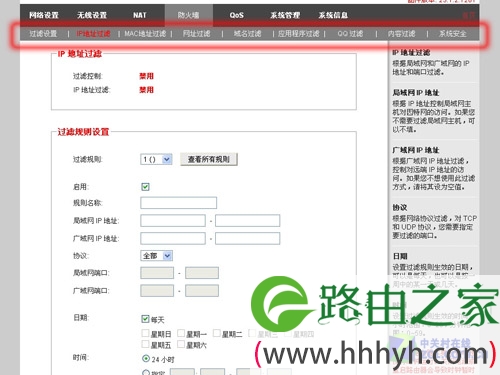The width and height of the screenshot is (500, 375).
Task: Click the first 局域网 IP 地址 field
Action: click(x=173, y=221)
